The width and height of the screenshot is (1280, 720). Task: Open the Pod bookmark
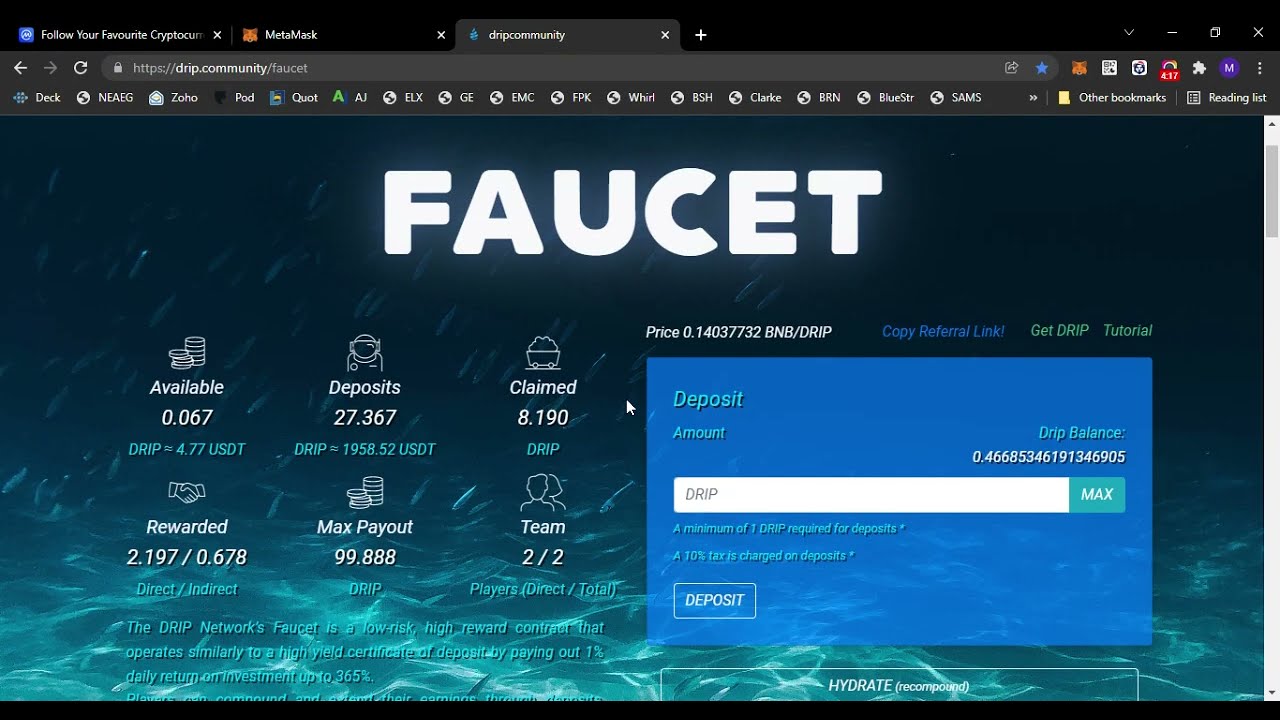coord(234,98)
